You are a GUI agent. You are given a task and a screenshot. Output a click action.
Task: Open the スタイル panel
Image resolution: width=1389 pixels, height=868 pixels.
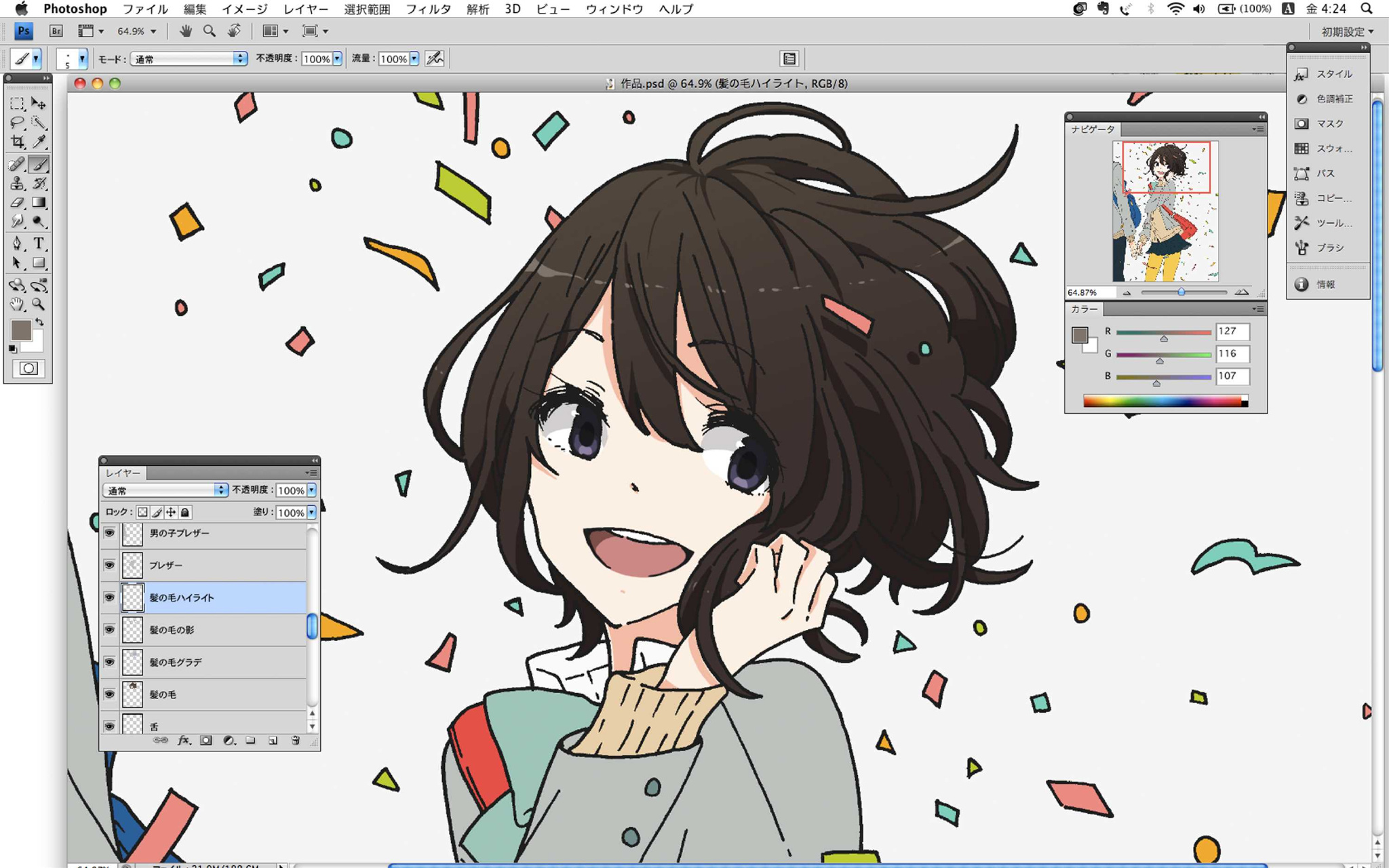tap(1326, 74)
